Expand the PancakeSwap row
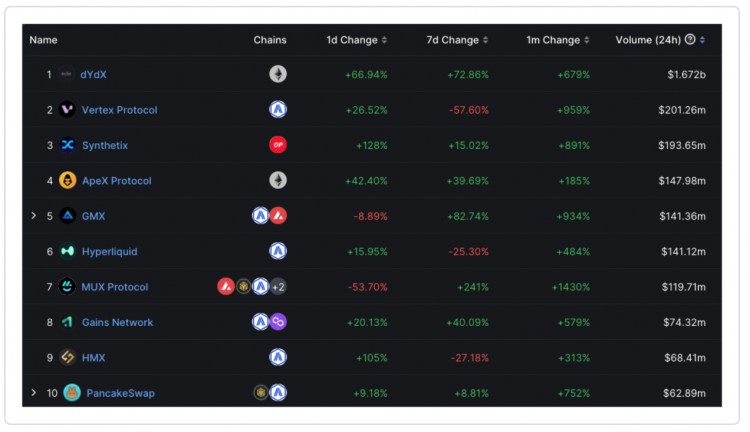Image resolution: width=750 pixels, height=432 pixels. pyautogui.click(x=33, y=393)
